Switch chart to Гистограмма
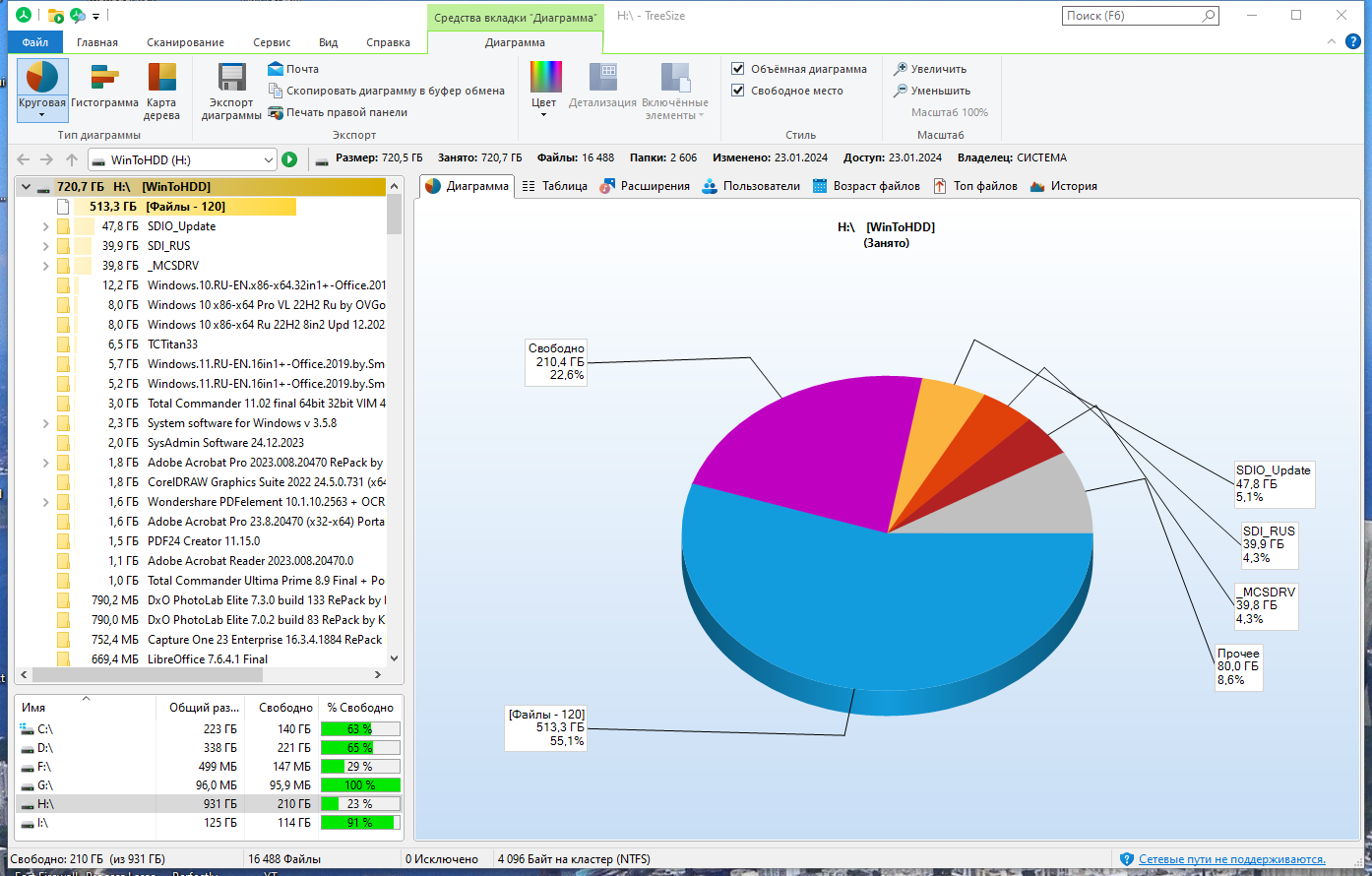Viewport: 1372px width, 876px height. (x=105, y=87)
